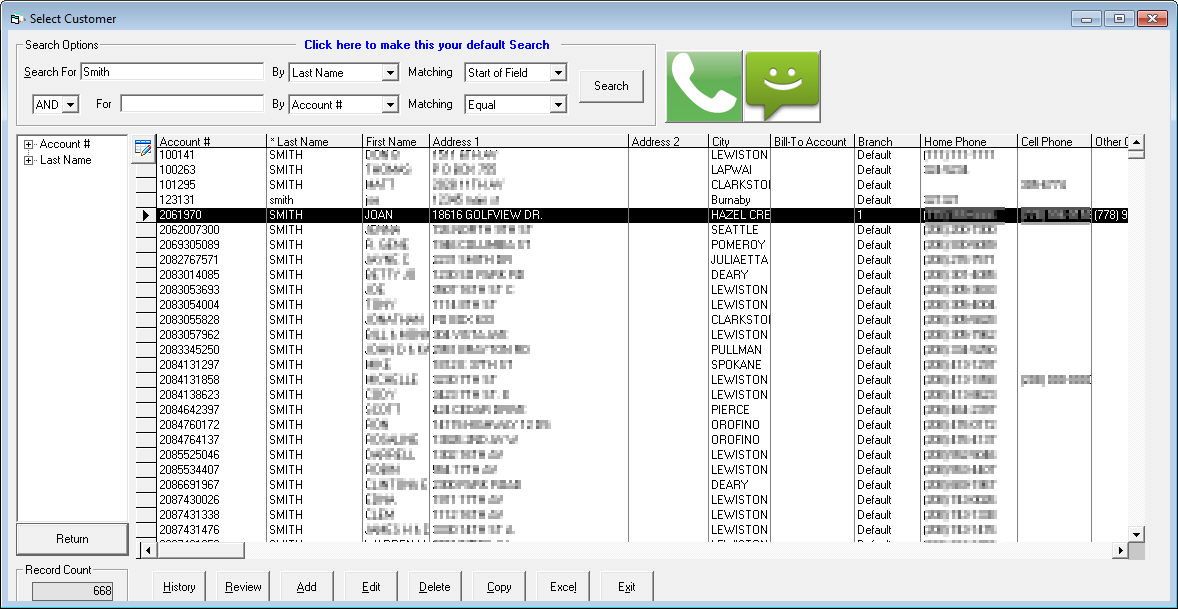Open the Equal matching dropdown
The width and height of the screenshot is (1178, 609).
(x=557, y=104)
